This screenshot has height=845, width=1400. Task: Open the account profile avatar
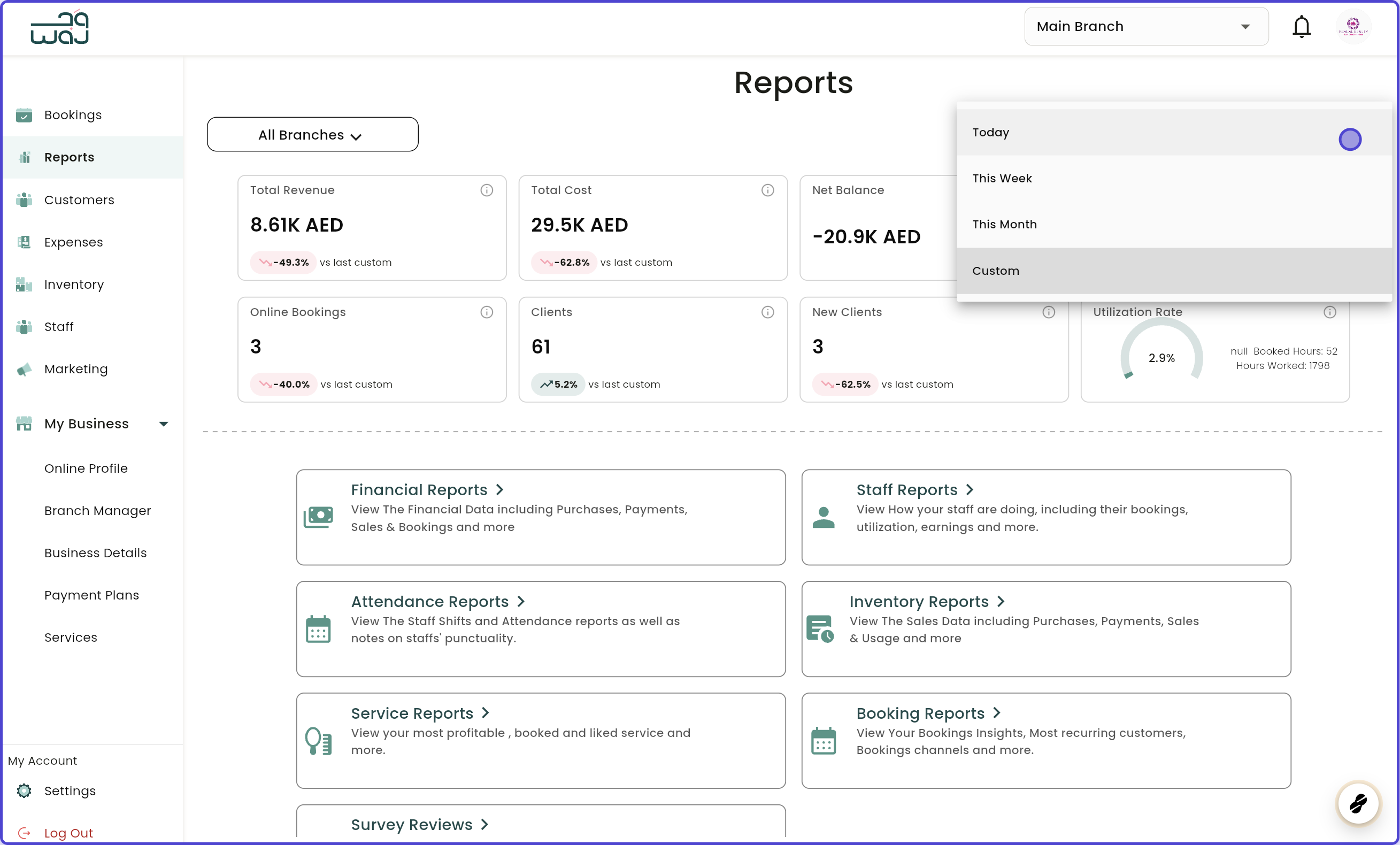coord(1354,26)
